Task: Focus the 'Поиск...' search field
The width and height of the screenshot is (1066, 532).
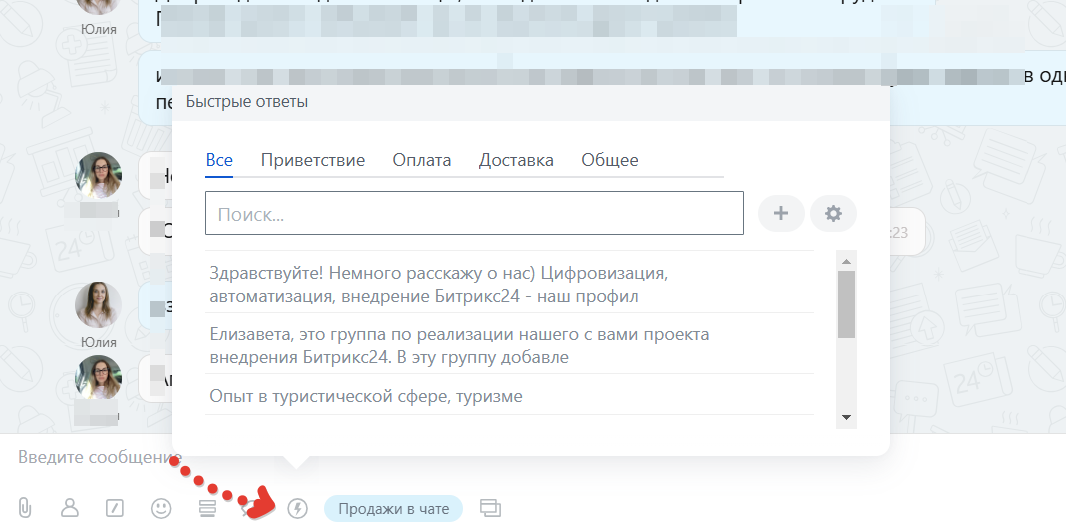Action: pyautogui.click(x=475, y=213)
